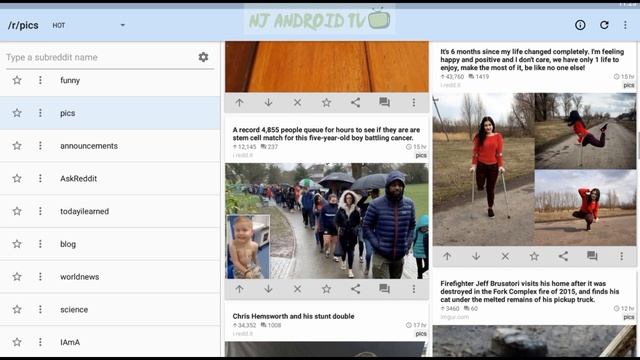Open HOT sort dropdown
The height and width of the screenshot is (360, 640).
tap(88, 25)
